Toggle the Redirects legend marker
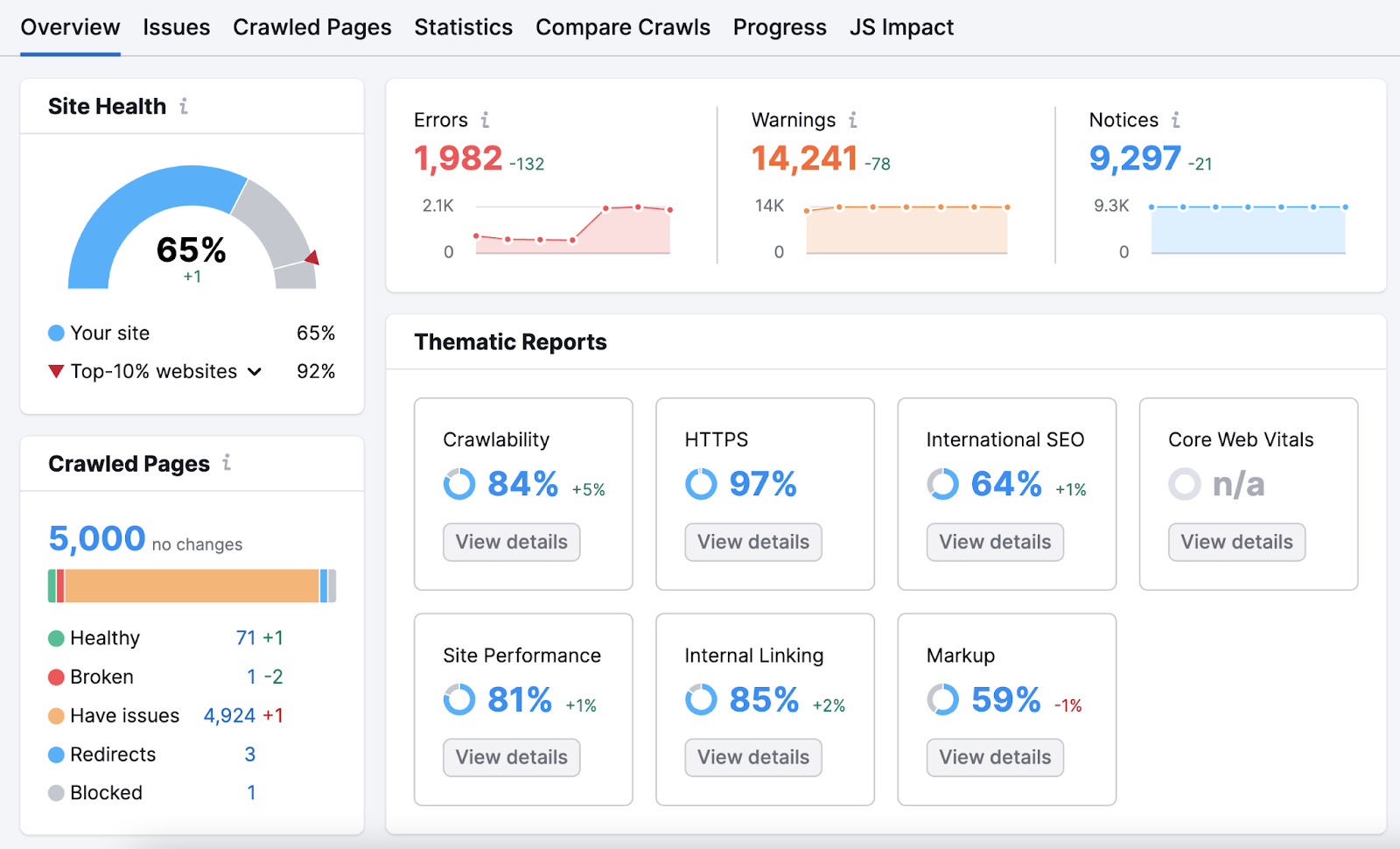This screenshot has width=1400, height=849. [x=56, y=754]
